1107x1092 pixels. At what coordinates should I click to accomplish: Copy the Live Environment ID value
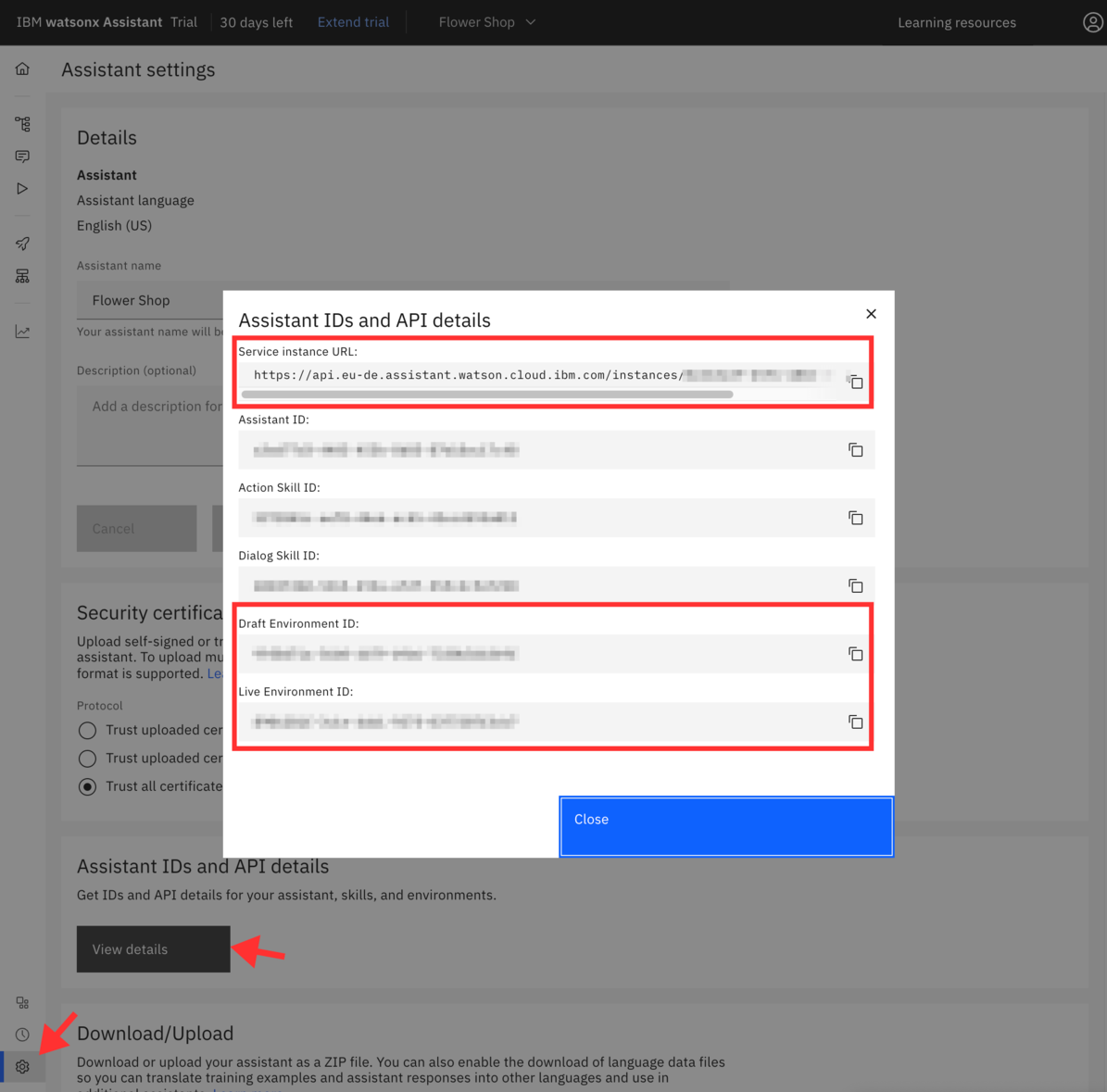856,722
